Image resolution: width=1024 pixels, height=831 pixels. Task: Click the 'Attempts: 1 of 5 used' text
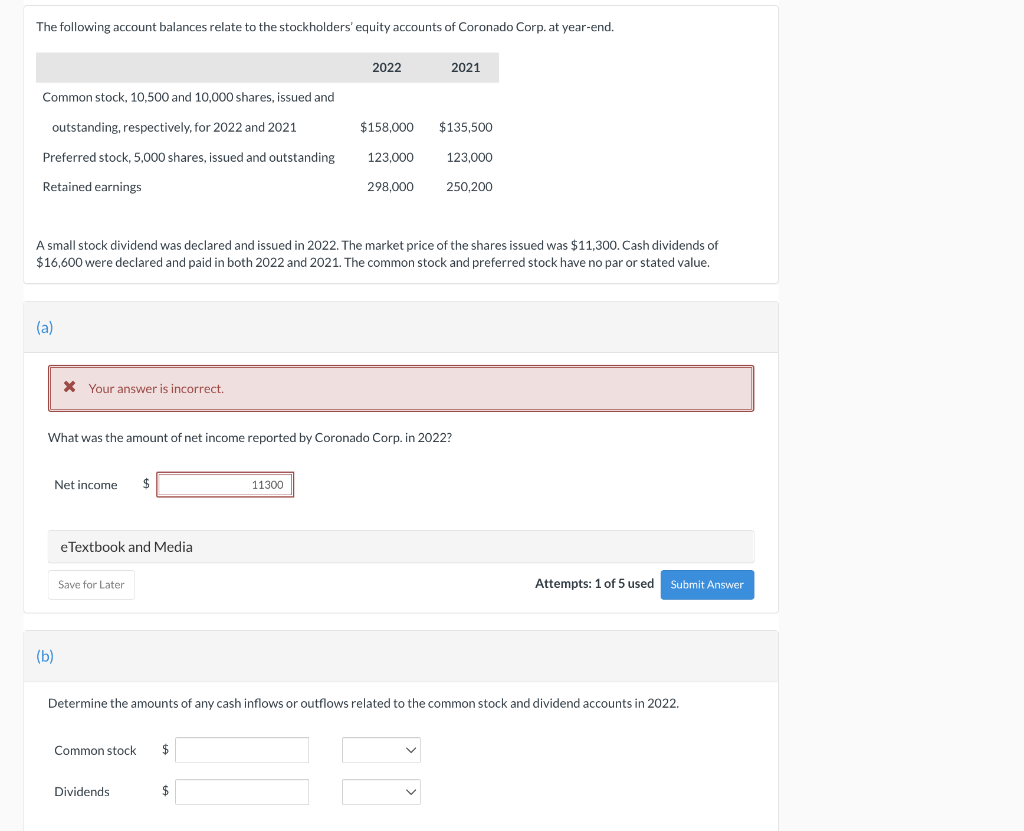(x=594, y=583)
